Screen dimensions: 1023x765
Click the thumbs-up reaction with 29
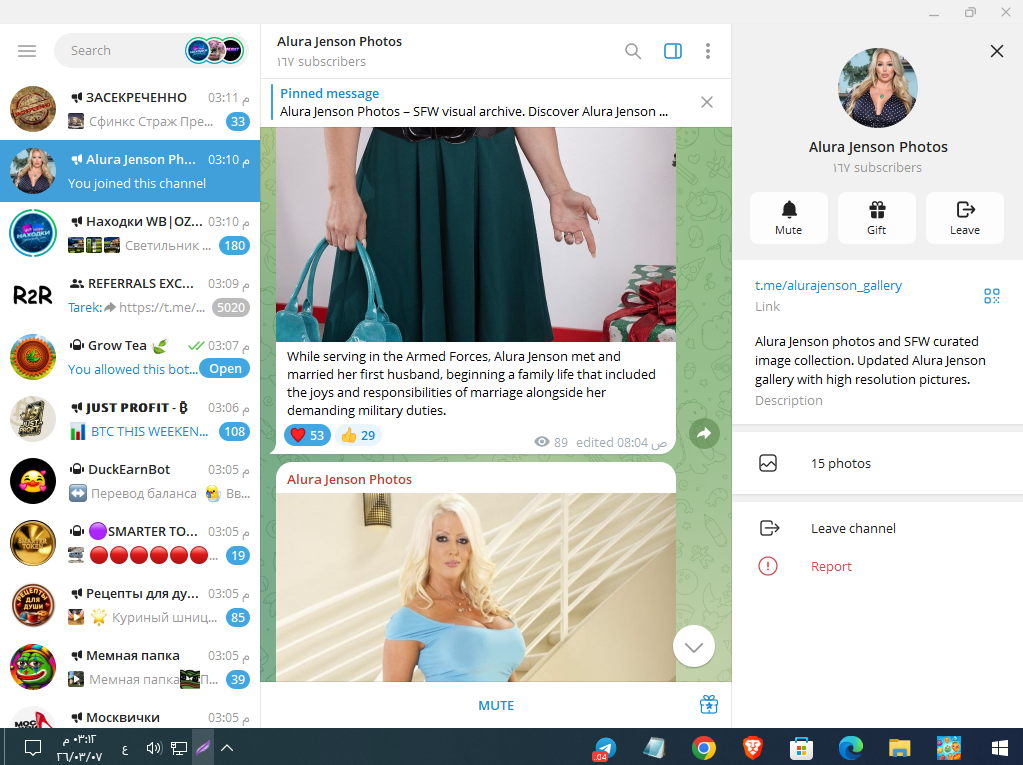[358, 435]
